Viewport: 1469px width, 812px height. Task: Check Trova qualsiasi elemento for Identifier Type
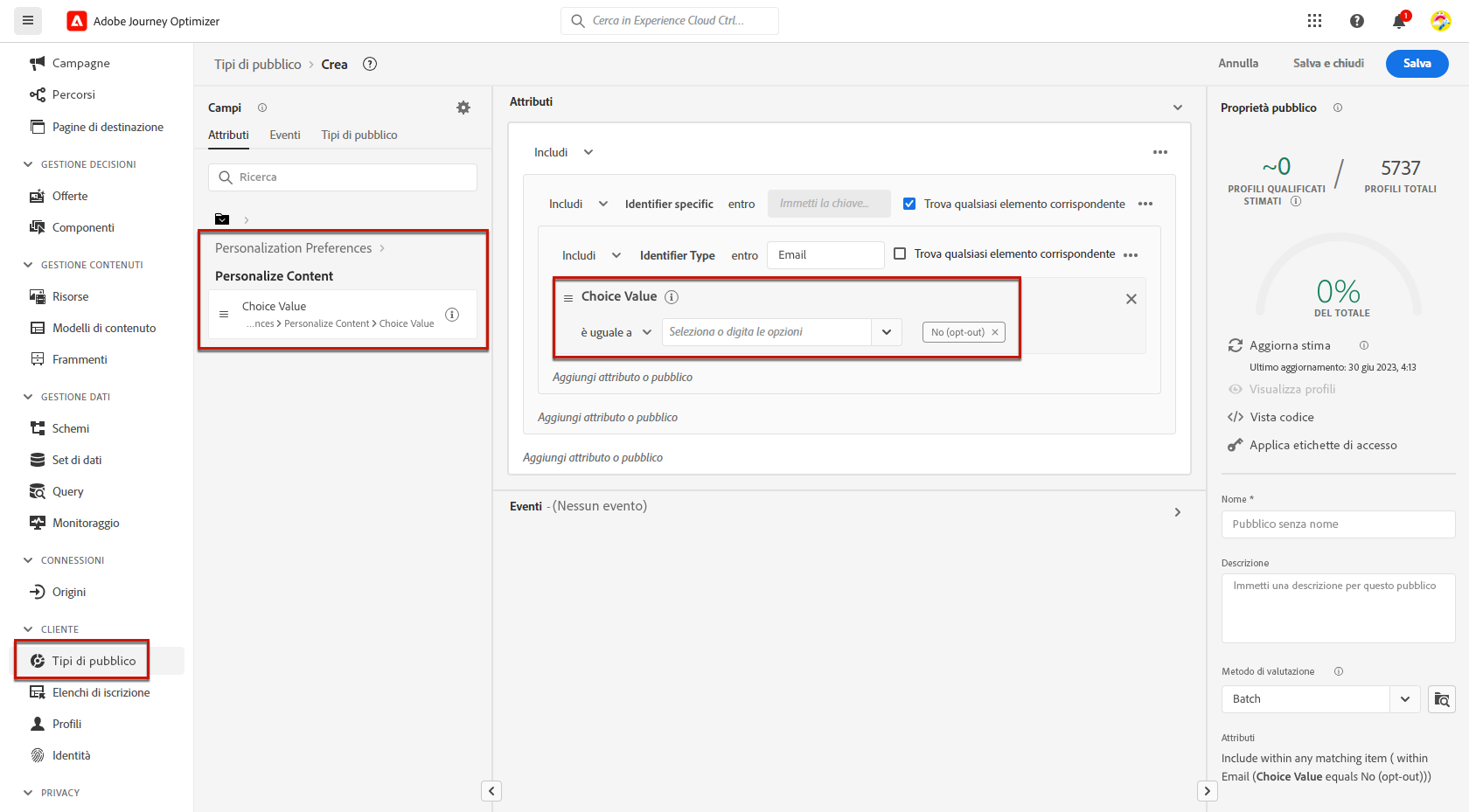pos(900,253)
